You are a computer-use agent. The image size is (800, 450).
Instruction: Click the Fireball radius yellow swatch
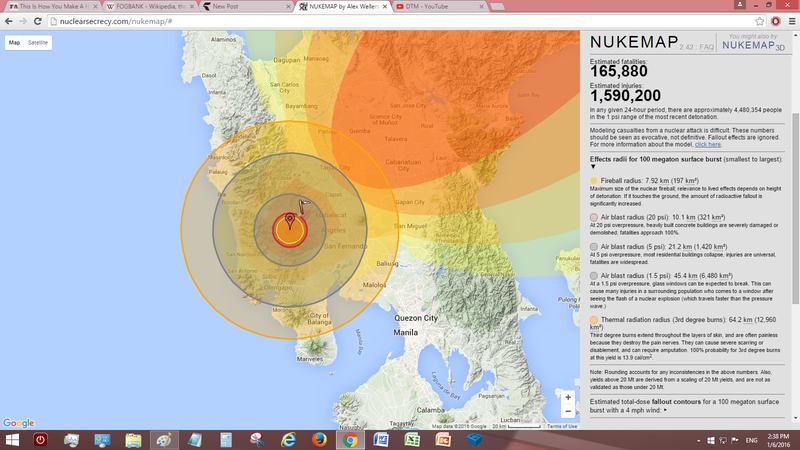pos(594,181)
